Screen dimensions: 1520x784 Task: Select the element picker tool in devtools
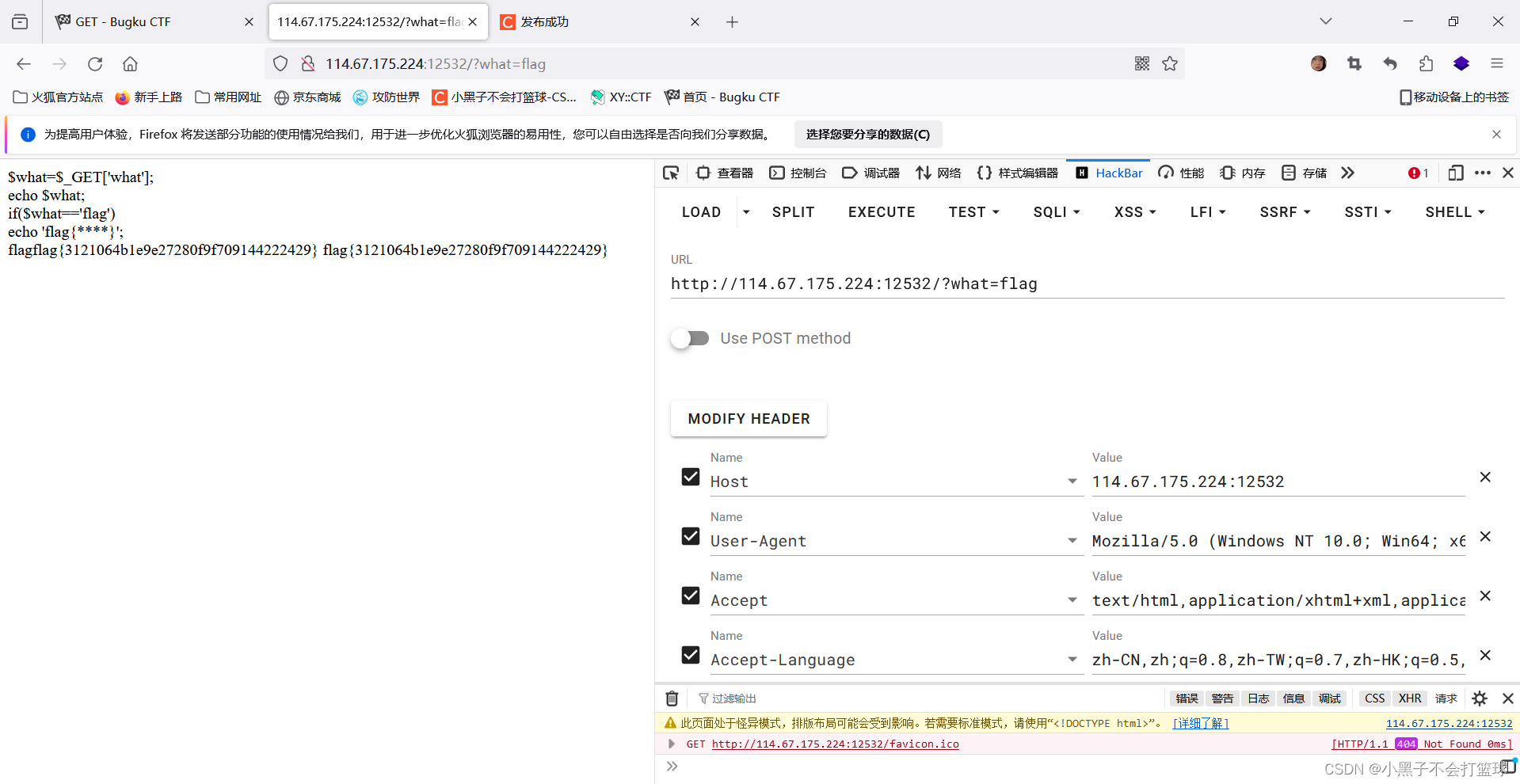point(671,173)
